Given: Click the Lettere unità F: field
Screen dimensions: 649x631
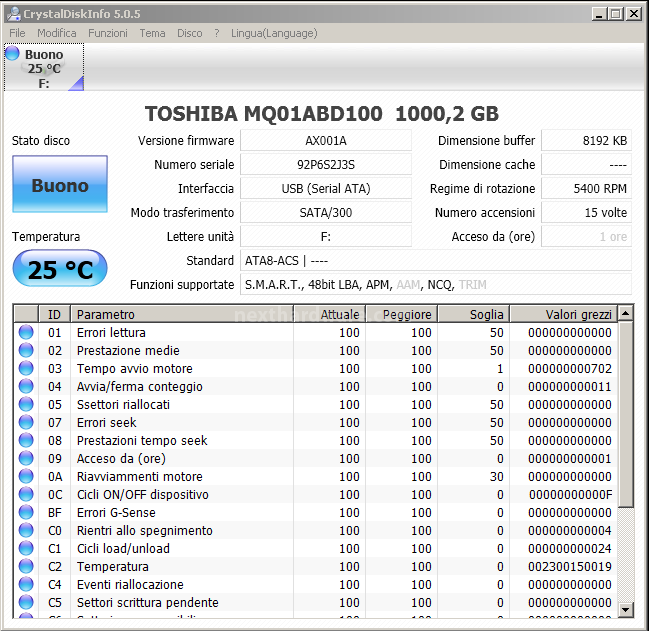Looking at the screenshot, I should point(326,237).
